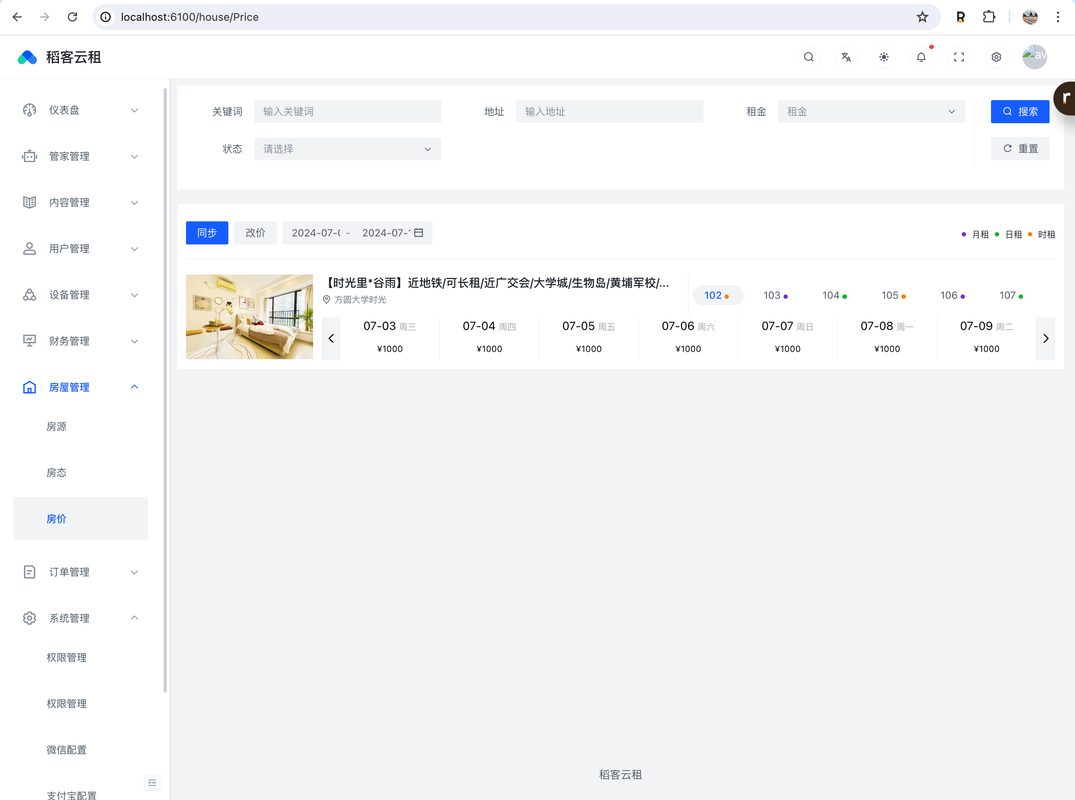Open the header search icon

[809, 57]
